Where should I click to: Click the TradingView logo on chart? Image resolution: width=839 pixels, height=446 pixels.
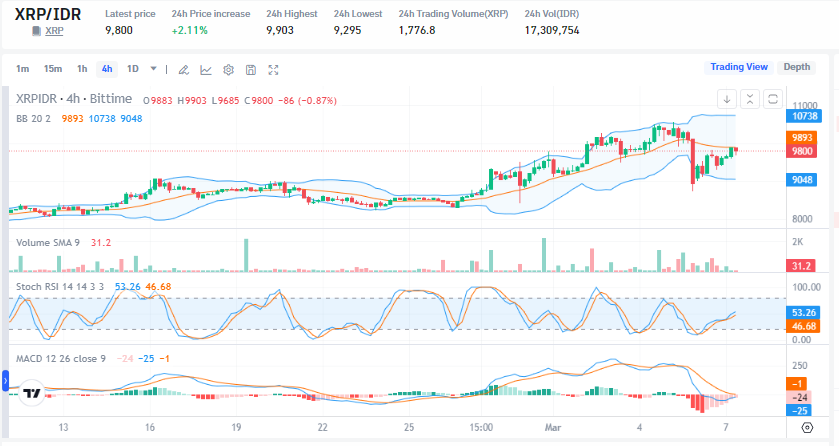[x=32, y=392]
